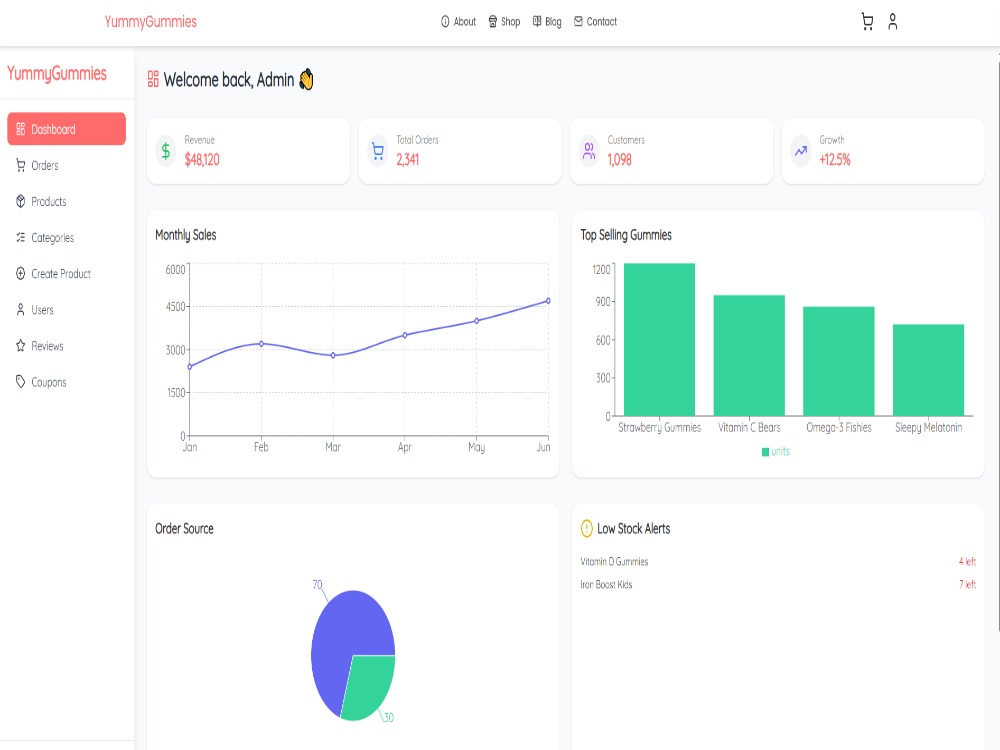Click the 70 label on the pie chart
This screenshot has height=750, width=1000.
click(317, 585)
